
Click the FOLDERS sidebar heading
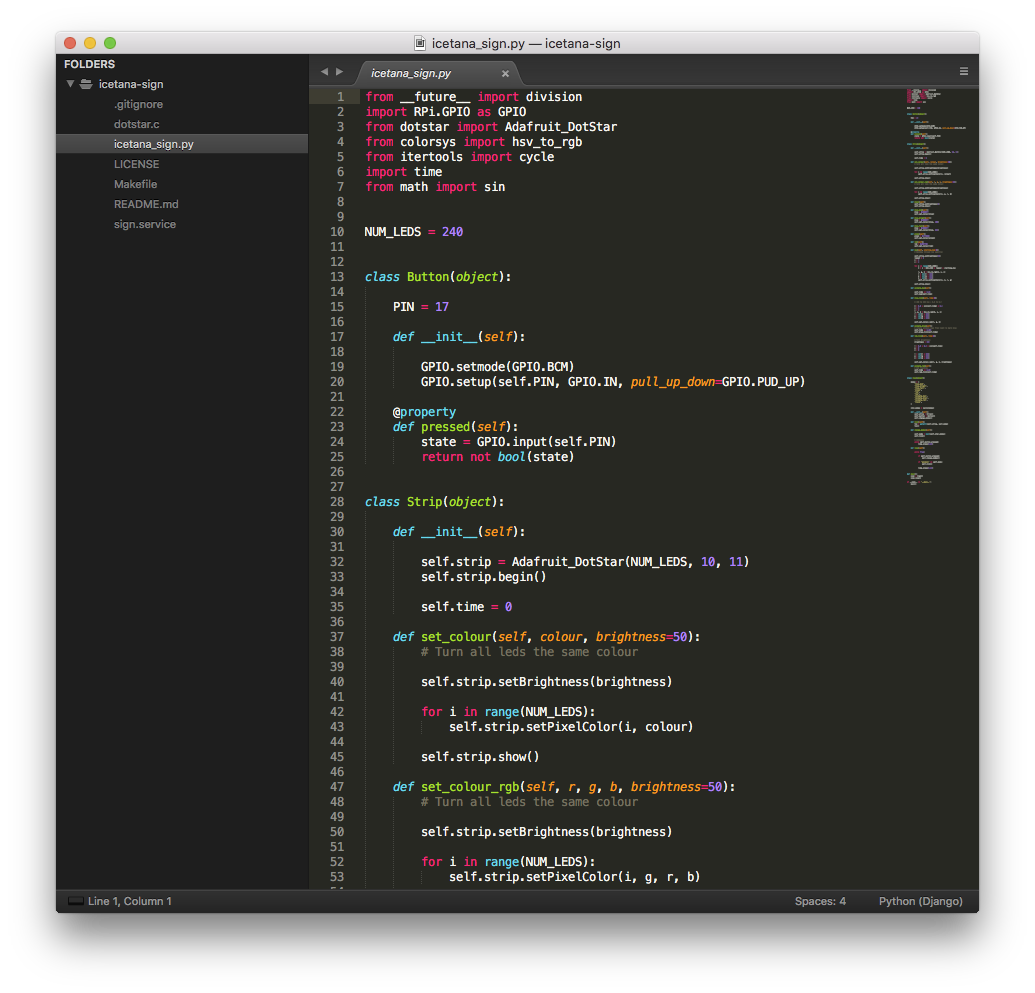(x=89, y=64)
